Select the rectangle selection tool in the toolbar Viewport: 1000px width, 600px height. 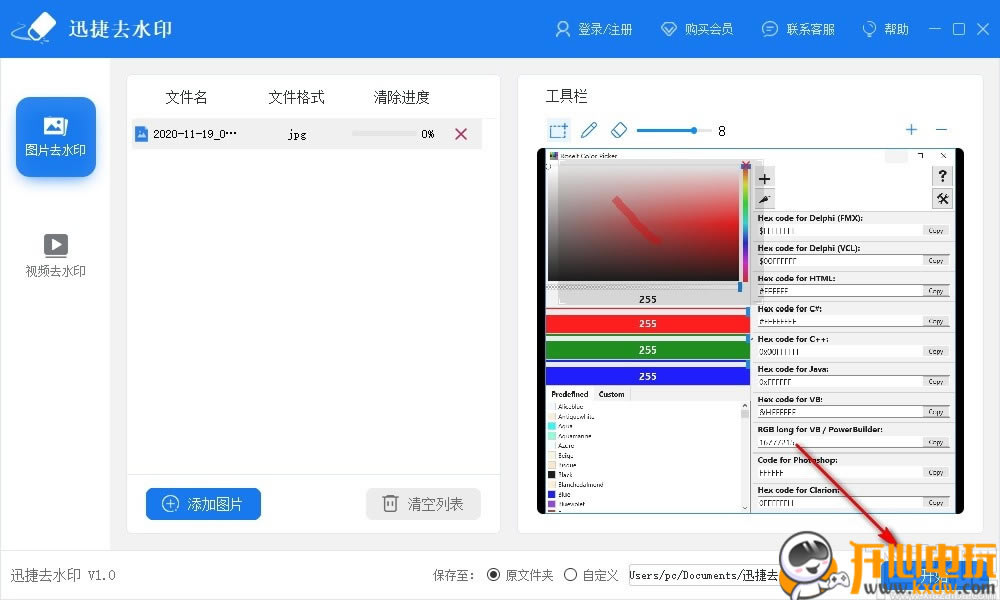pyautogui.click(x=559, y=130)
